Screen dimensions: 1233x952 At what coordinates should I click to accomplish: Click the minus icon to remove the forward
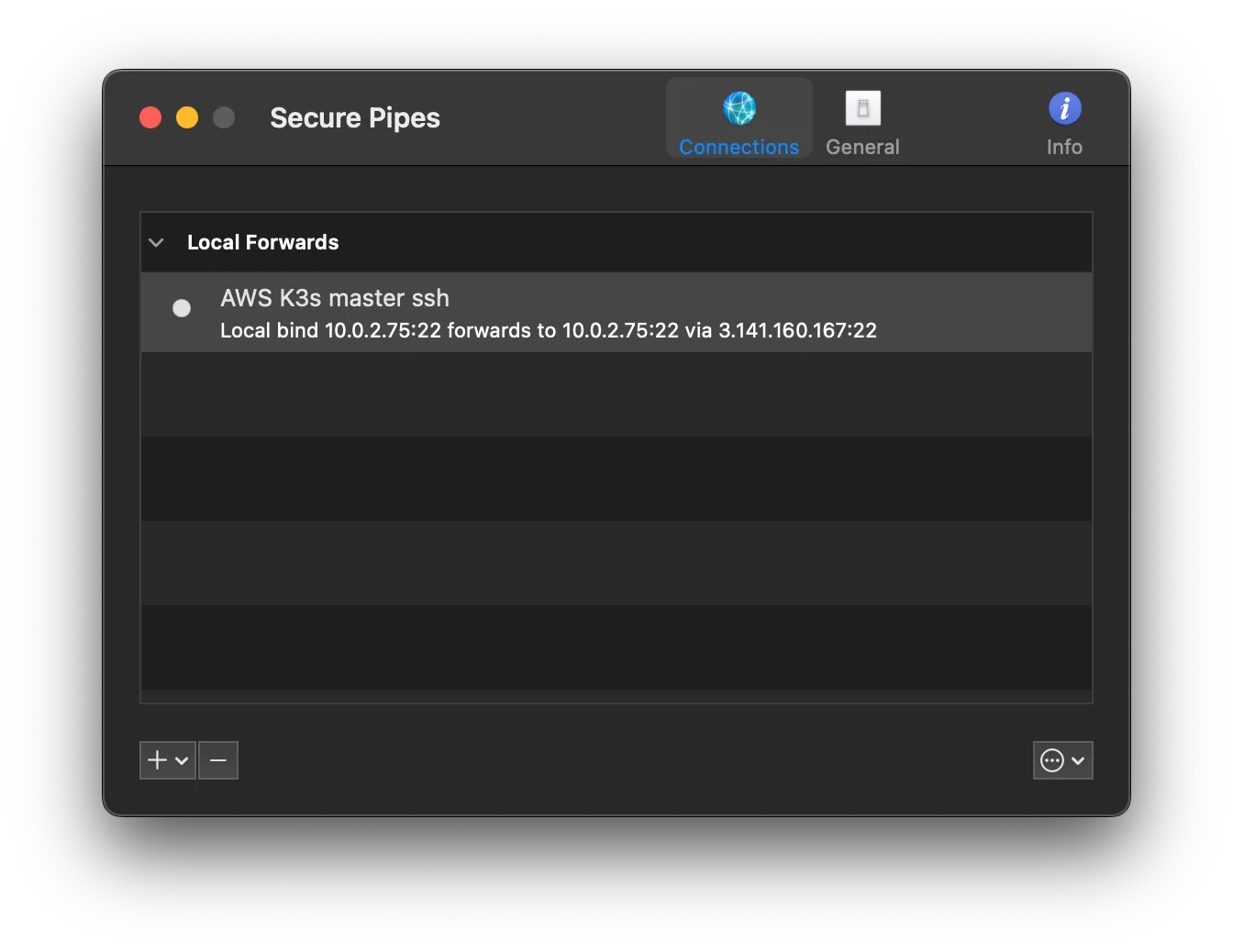tap(217, 759)
